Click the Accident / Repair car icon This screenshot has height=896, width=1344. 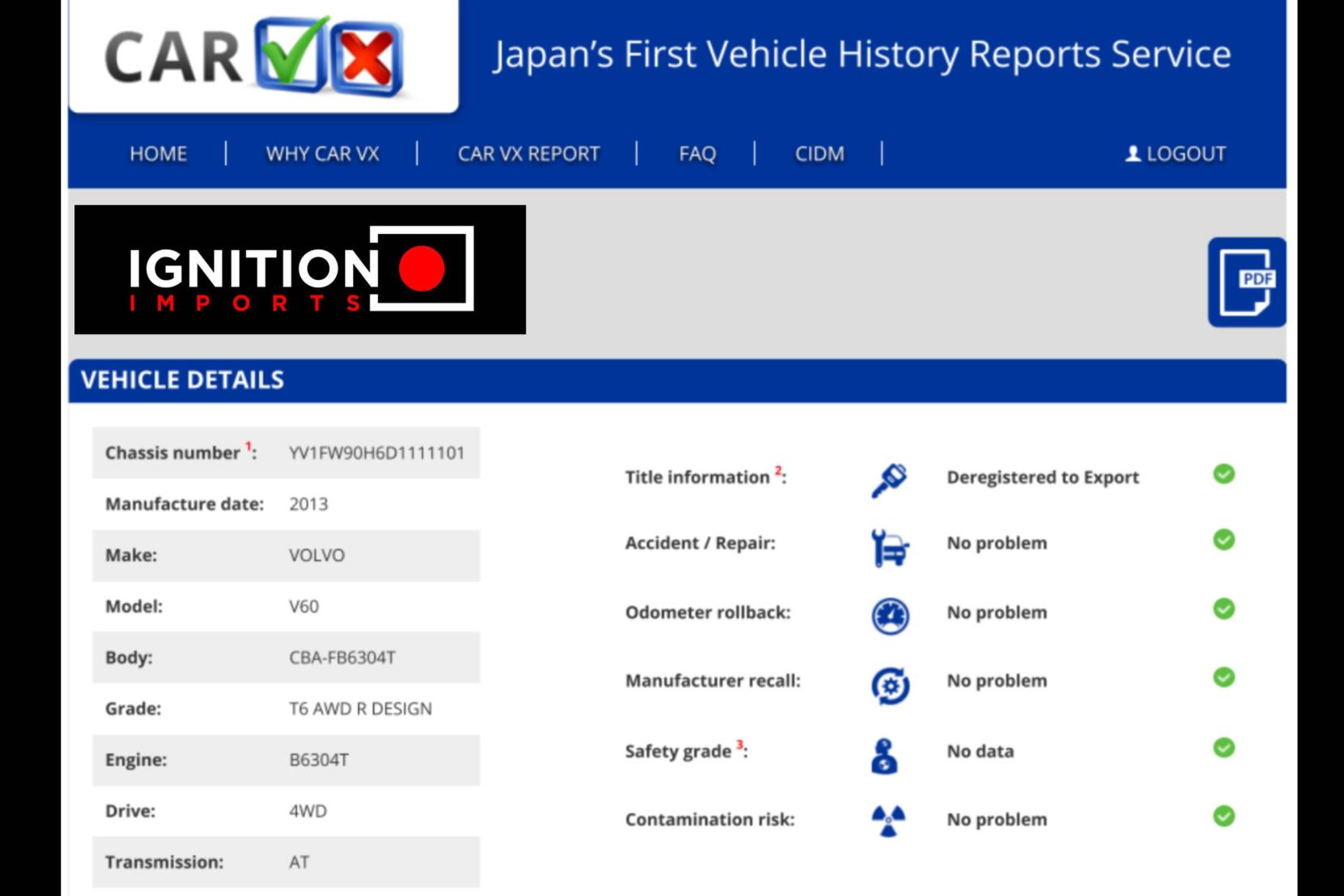[x=890, y=547]
